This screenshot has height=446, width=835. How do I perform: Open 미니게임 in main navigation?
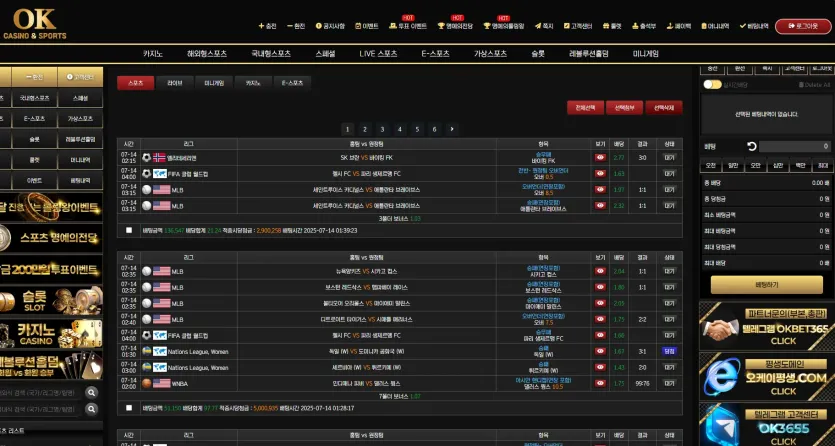pos(645,54)
